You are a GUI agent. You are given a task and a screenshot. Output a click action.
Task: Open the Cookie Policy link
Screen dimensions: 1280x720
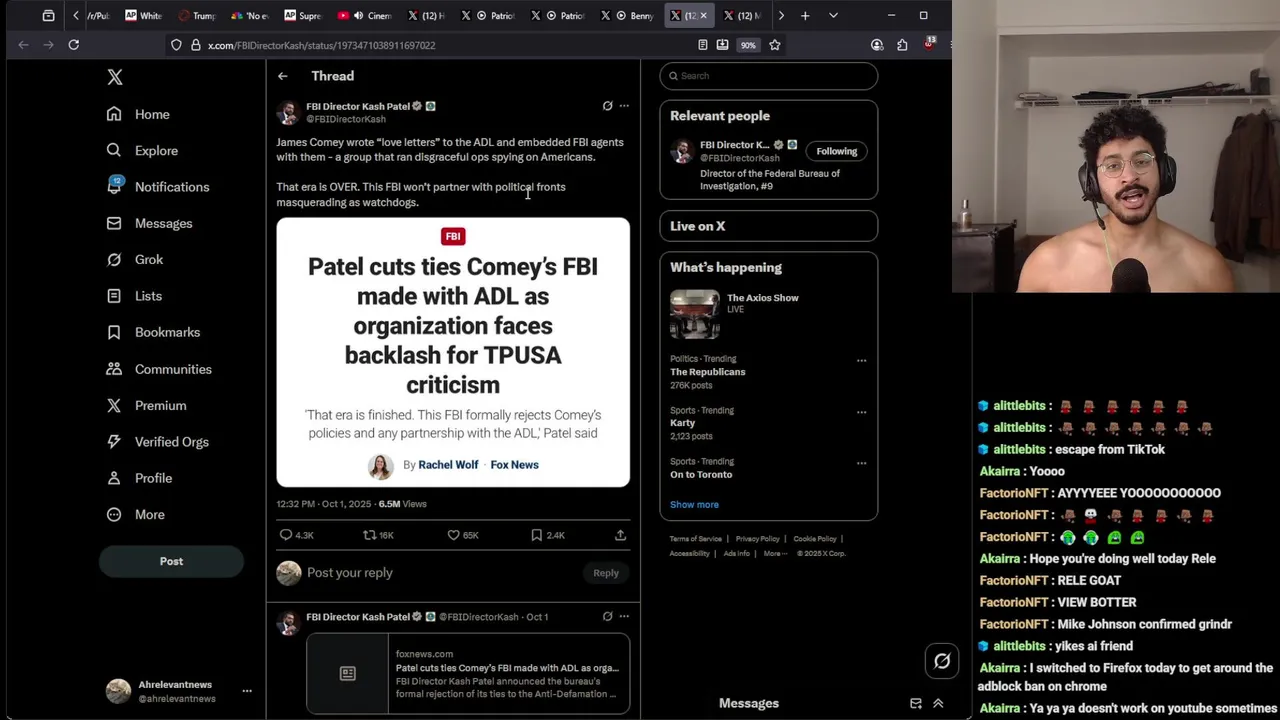click(x=815, y=539)
